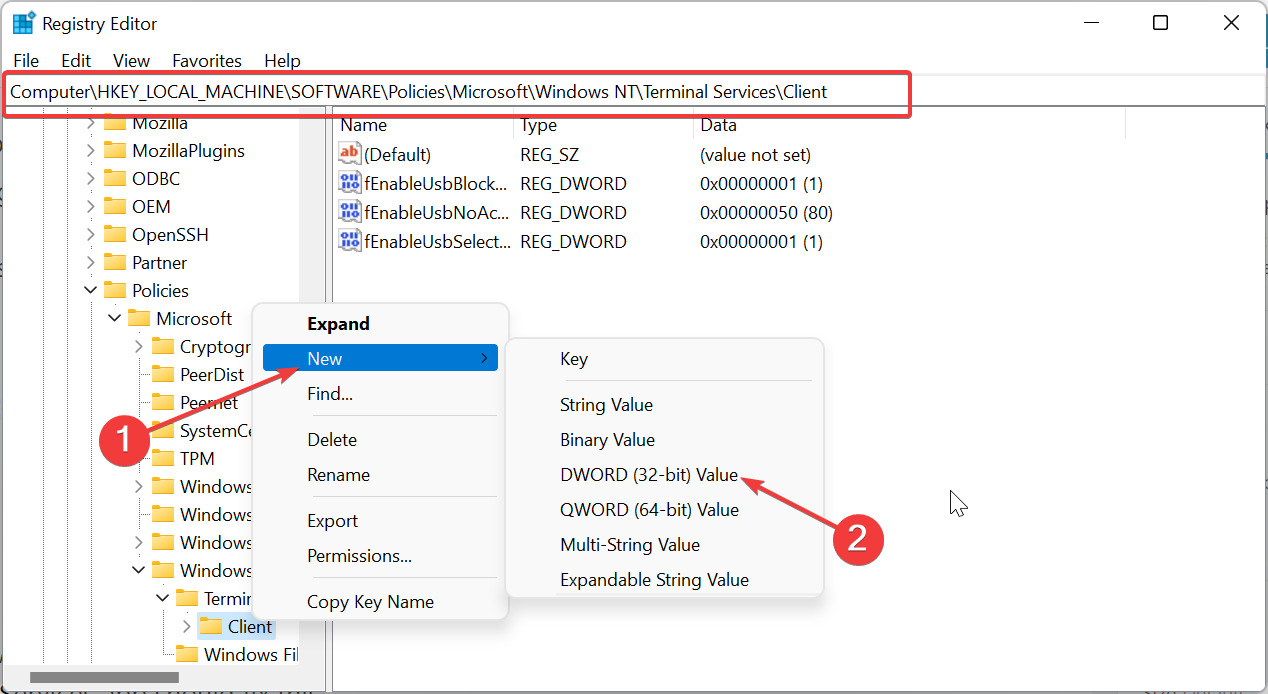Expand the MozillaPlugins key
This screenshot has height=694, width=1268.
click(91, 151)
